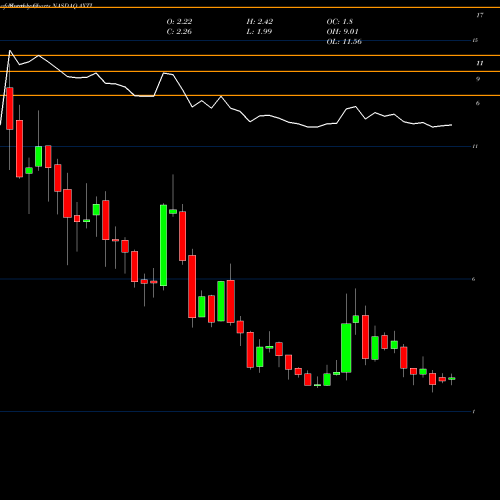Click the axis label 9 on right

pyautogui.click(x=478, y=79)
